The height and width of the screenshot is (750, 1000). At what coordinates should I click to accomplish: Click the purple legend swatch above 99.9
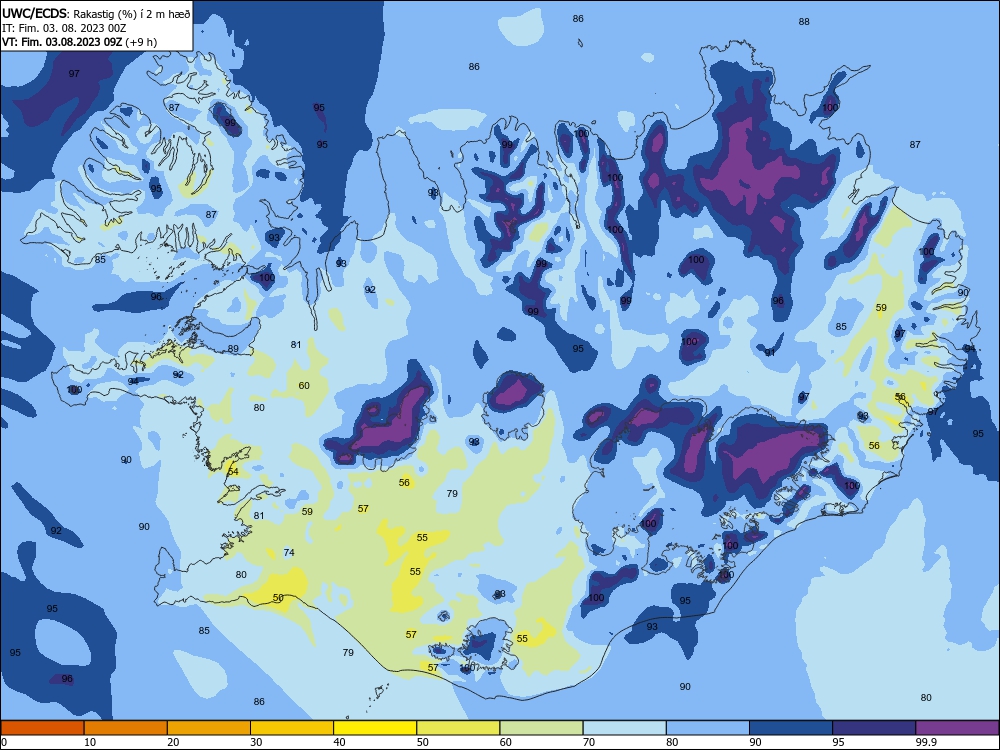957,728
